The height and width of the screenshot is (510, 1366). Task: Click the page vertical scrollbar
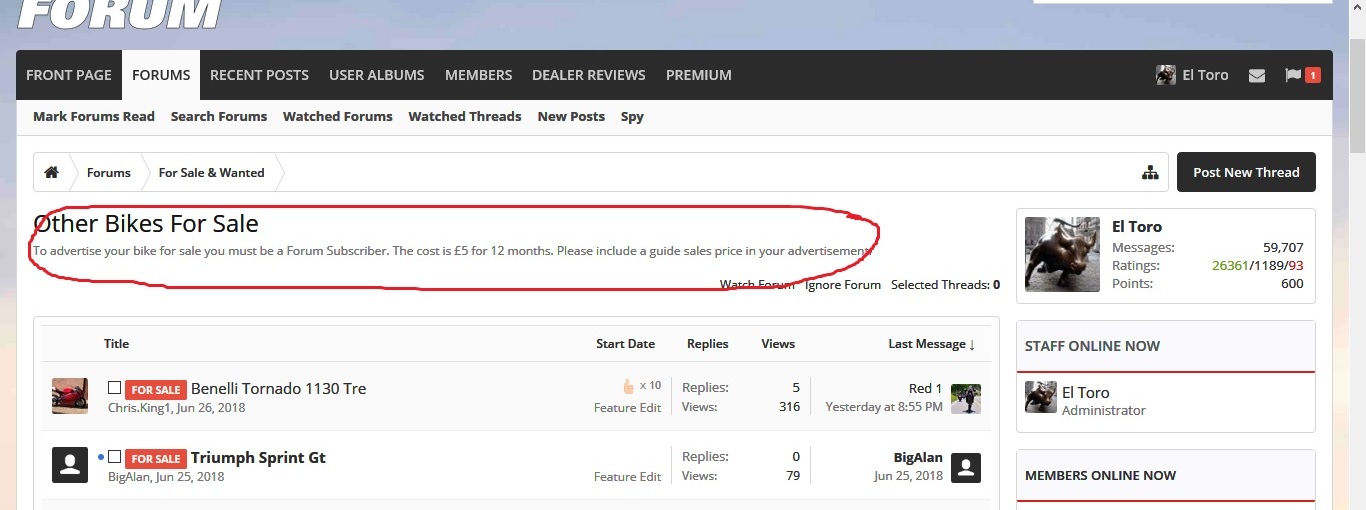[x=1357, y=300]
